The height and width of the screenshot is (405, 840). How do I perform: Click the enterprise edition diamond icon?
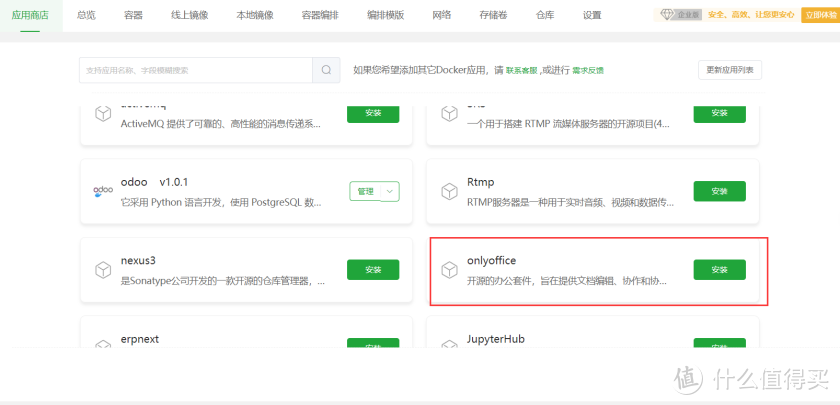pos(666,14)
